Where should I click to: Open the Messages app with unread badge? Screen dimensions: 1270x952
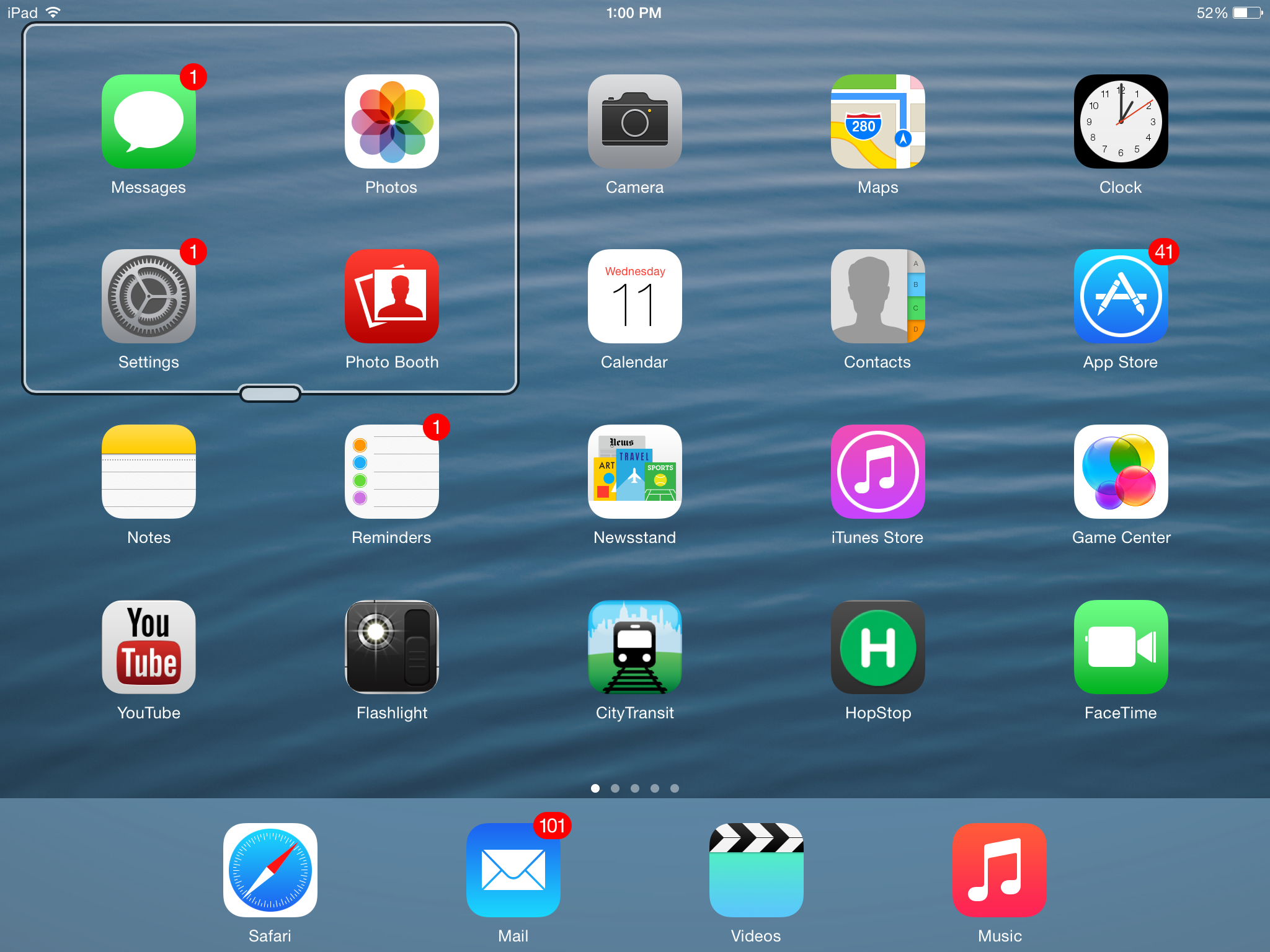[148, 121]
